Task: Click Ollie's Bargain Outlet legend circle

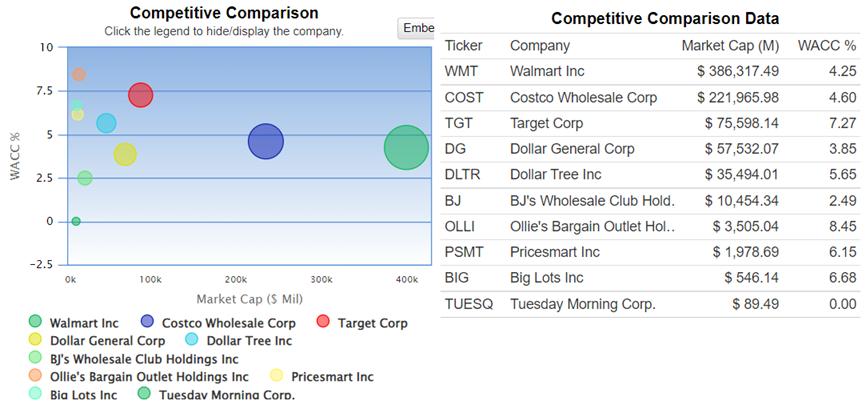Action: (x=36, y=376)
